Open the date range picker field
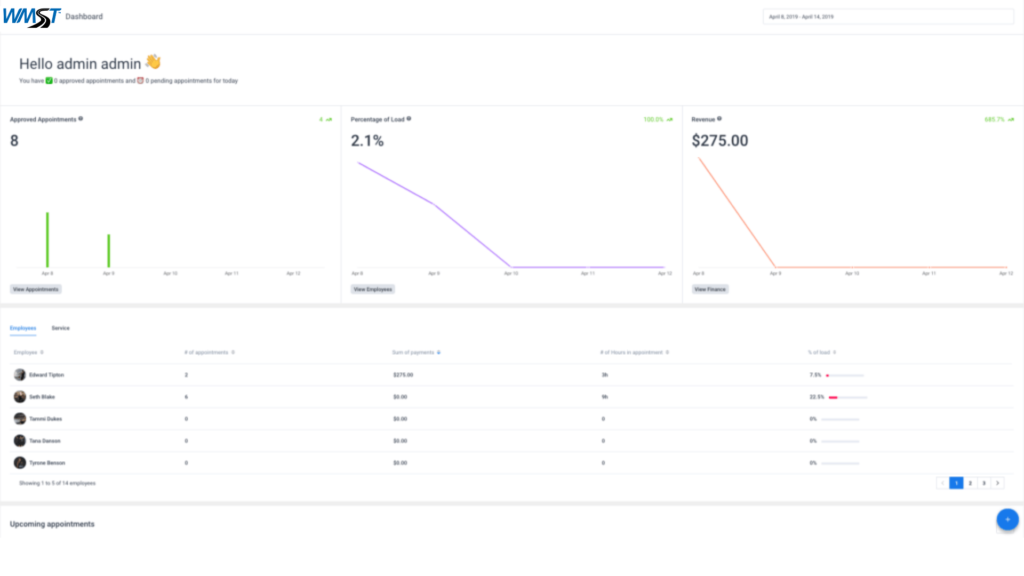 [x=888, y=17]
